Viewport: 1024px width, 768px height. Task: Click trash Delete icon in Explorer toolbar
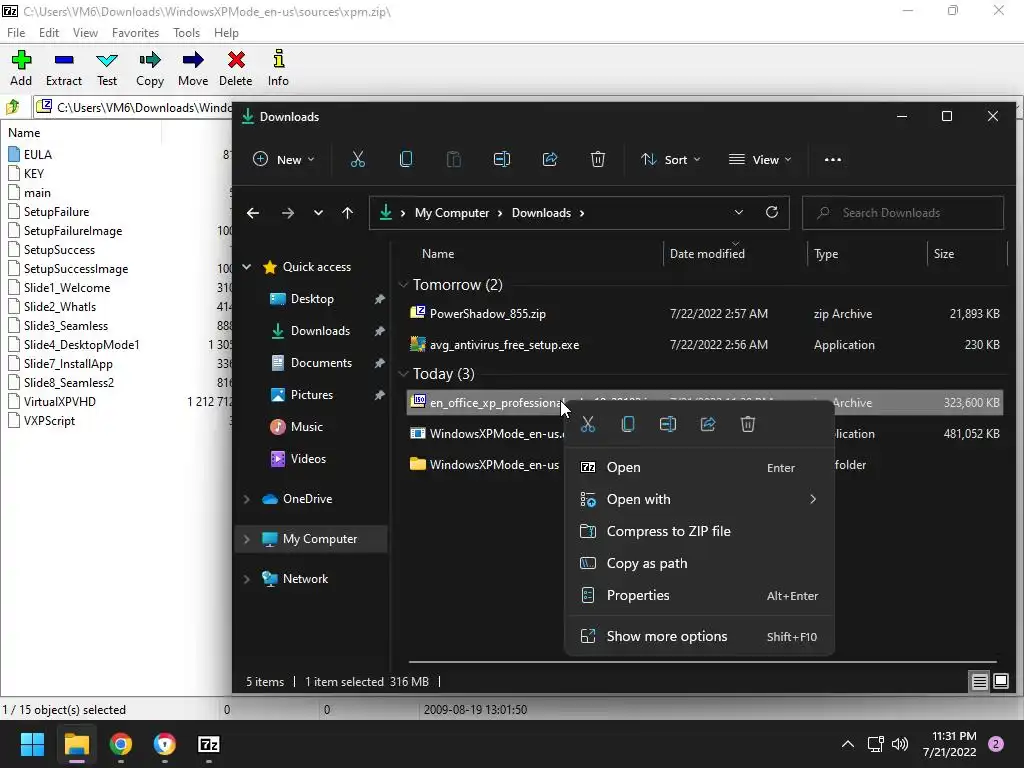[x=598, y=159]
